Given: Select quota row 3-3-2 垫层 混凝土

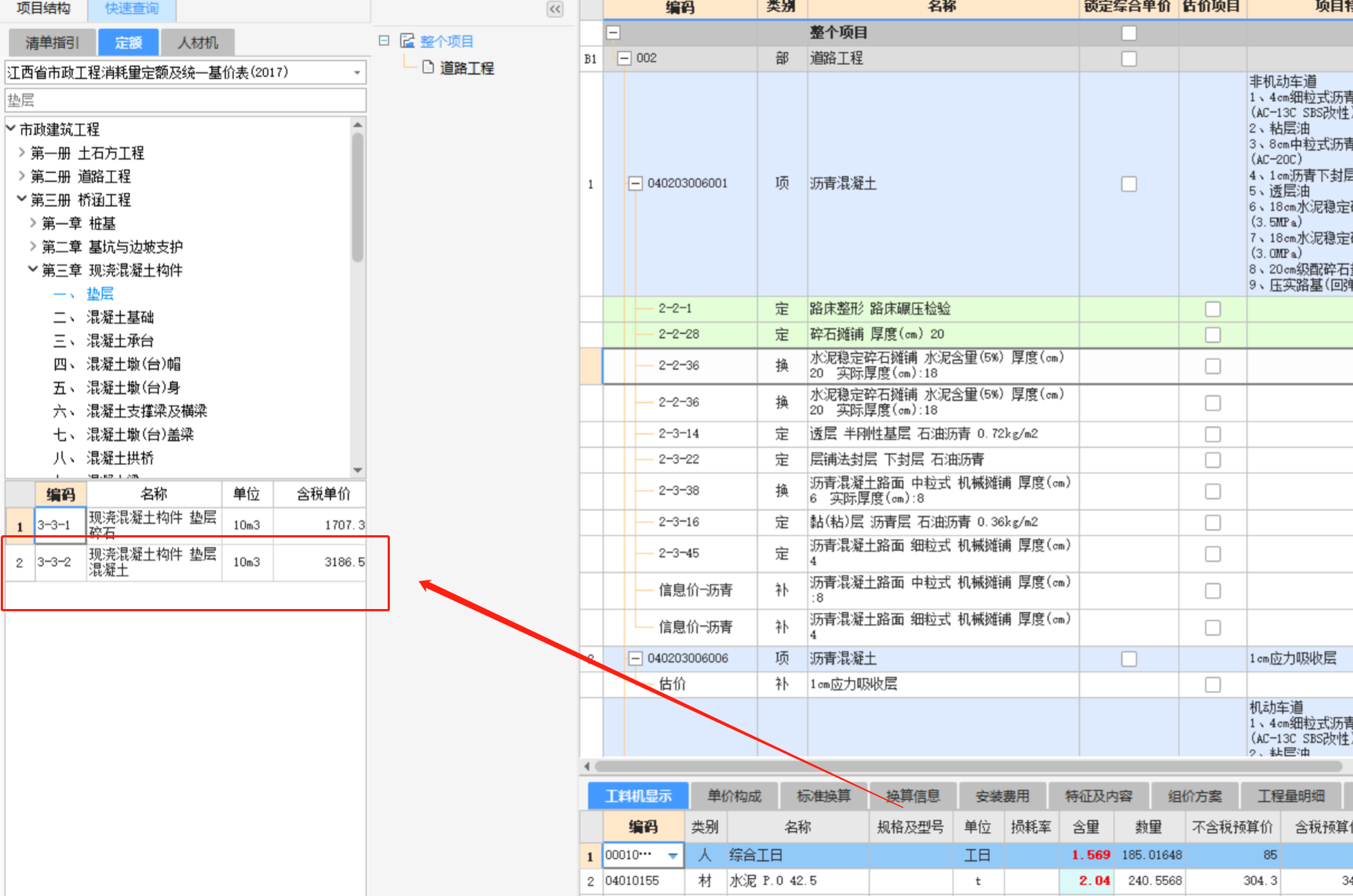Looking at the screenshot, I should coord(186,562).
